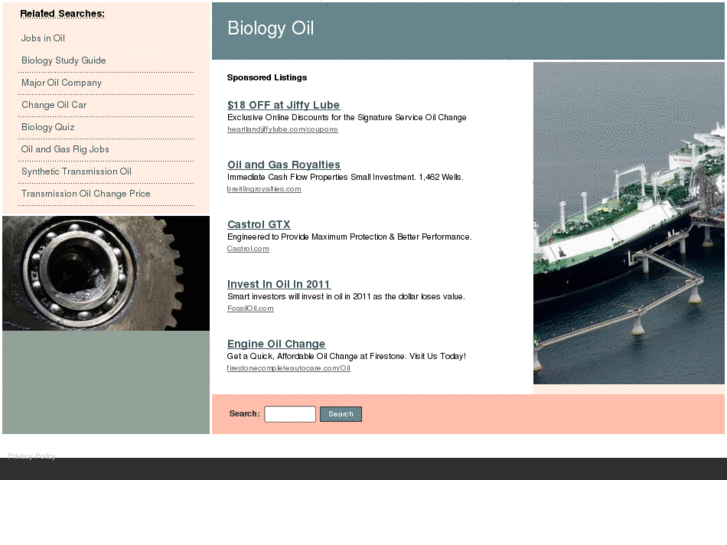
Task: Open the Invest In Oil In 2011 listing
Action: point(279,284)
